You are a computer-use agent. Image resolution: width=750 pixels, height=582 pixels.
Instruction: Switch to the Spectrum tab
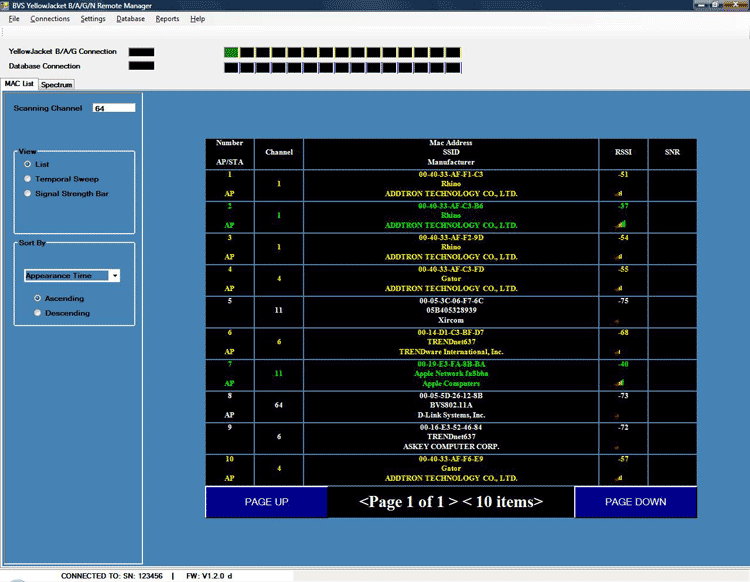pyautogui.click(x=56, y=85)
